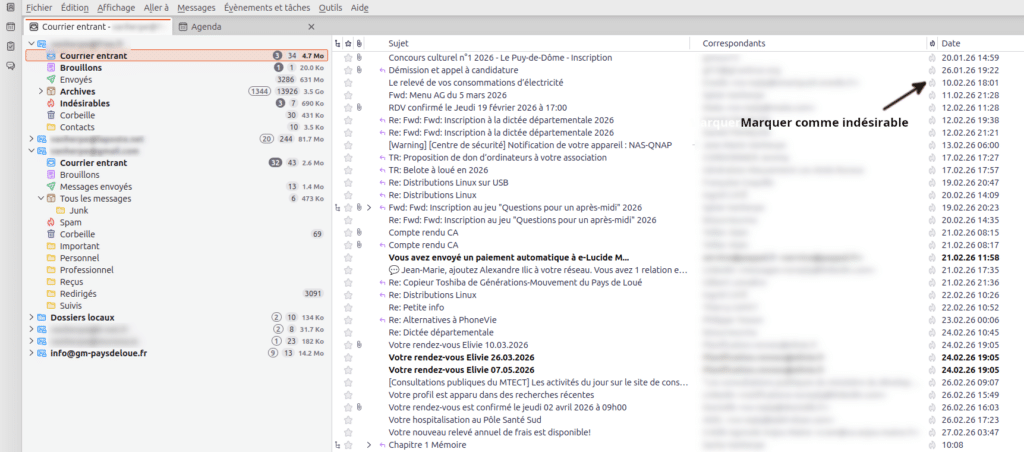Click the thread column header icon
The width and height of the screenshot is (1024, 452).
(x=336, y=44)
